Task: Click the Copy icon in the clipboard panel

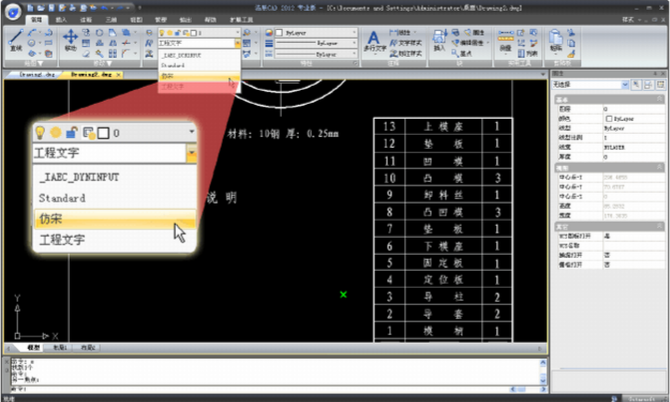Action: click(571, 43)
